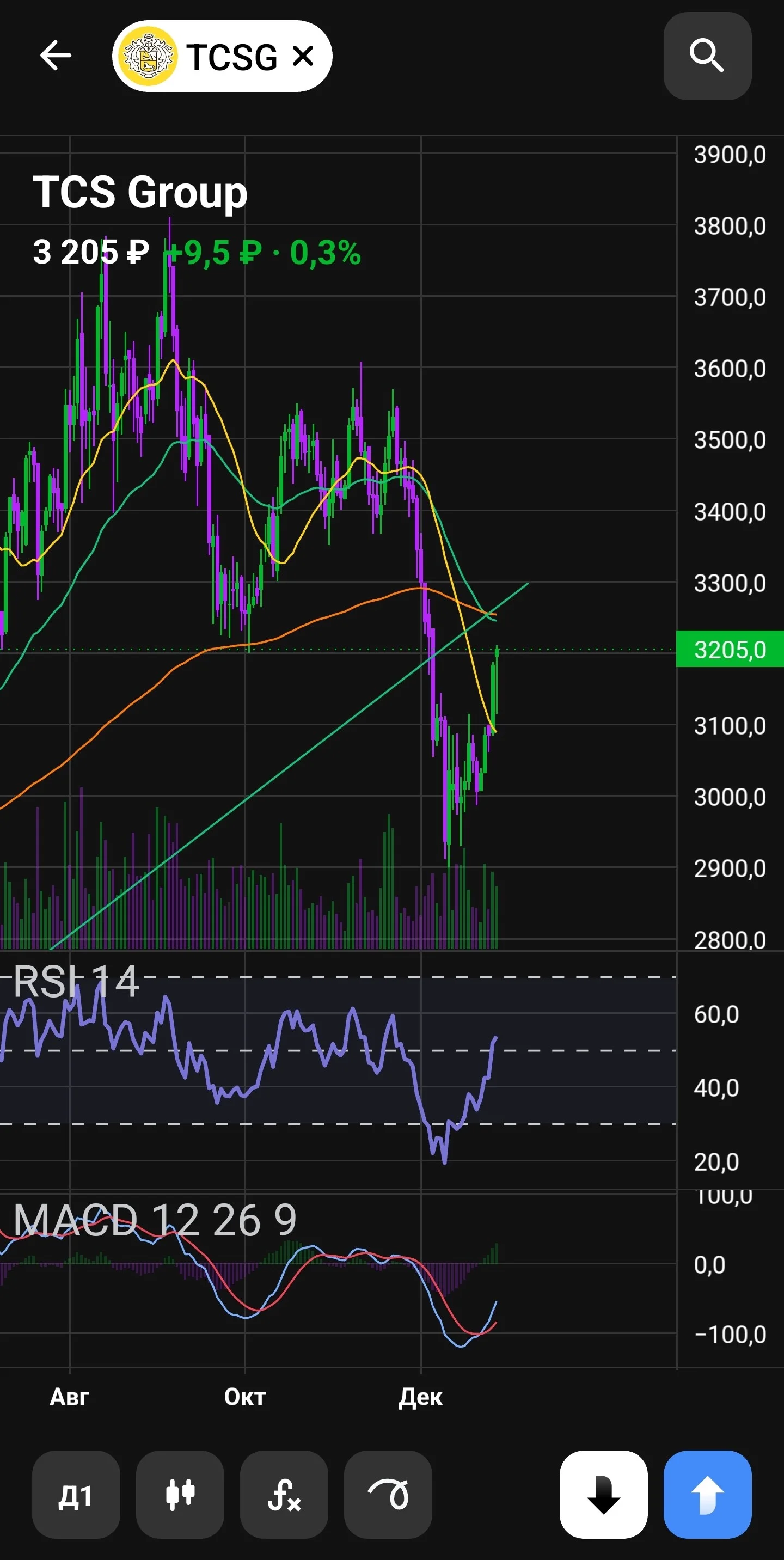Screen dimensions: 784x1560
Task: Tap the 3000,0 price axis value
Action: tap(730, 798)
